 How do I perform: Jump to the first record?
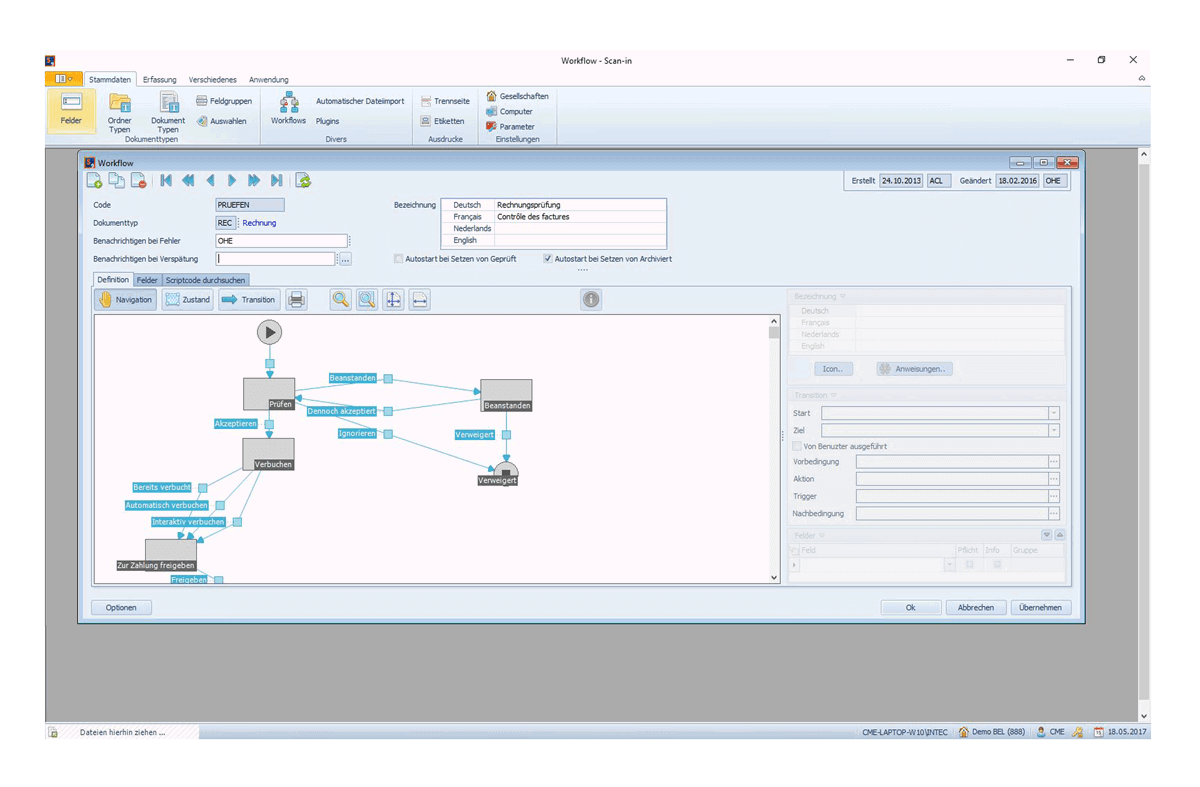(166, 181)
